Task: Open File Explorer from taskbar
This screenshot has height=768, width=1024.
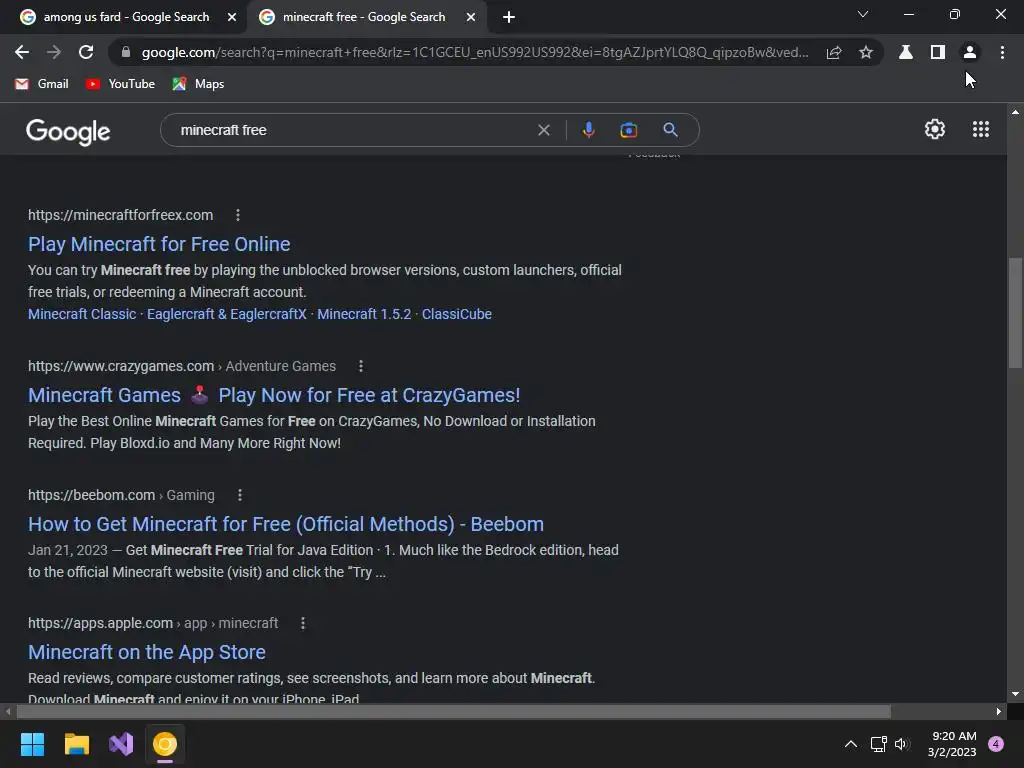Action: (76, 744)
